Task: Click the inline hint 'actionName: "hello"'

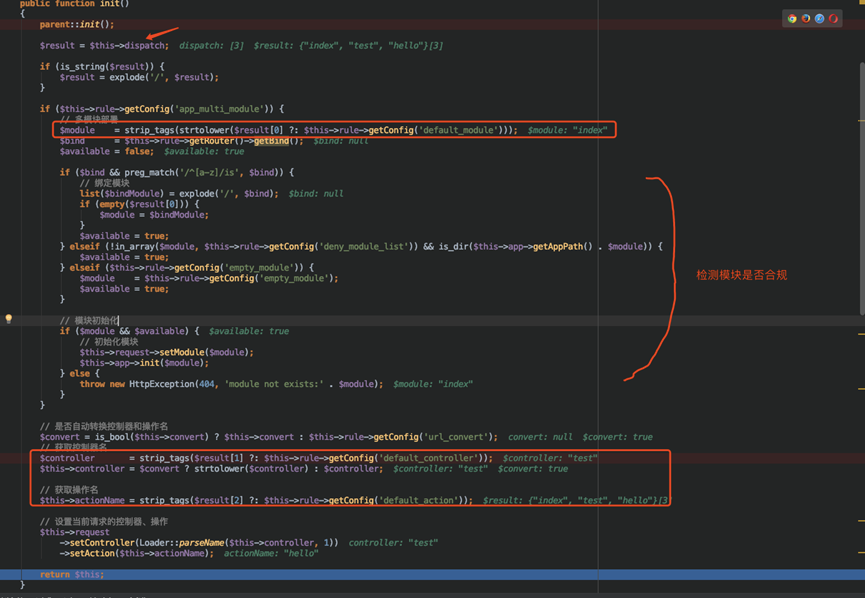Action: coord(271,553)
